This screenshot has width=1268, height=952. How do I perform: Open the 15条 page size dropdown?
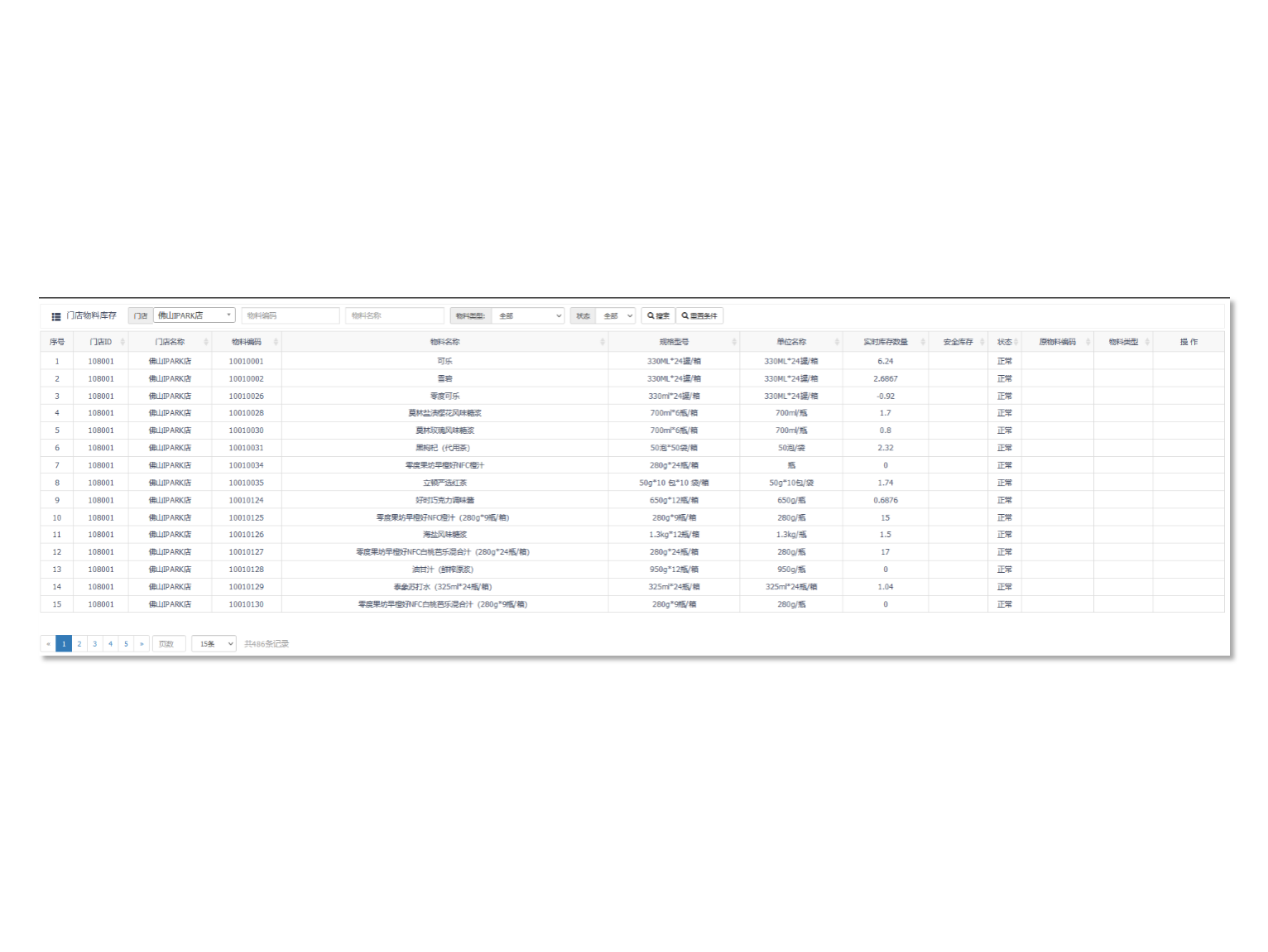click(214, 644)
